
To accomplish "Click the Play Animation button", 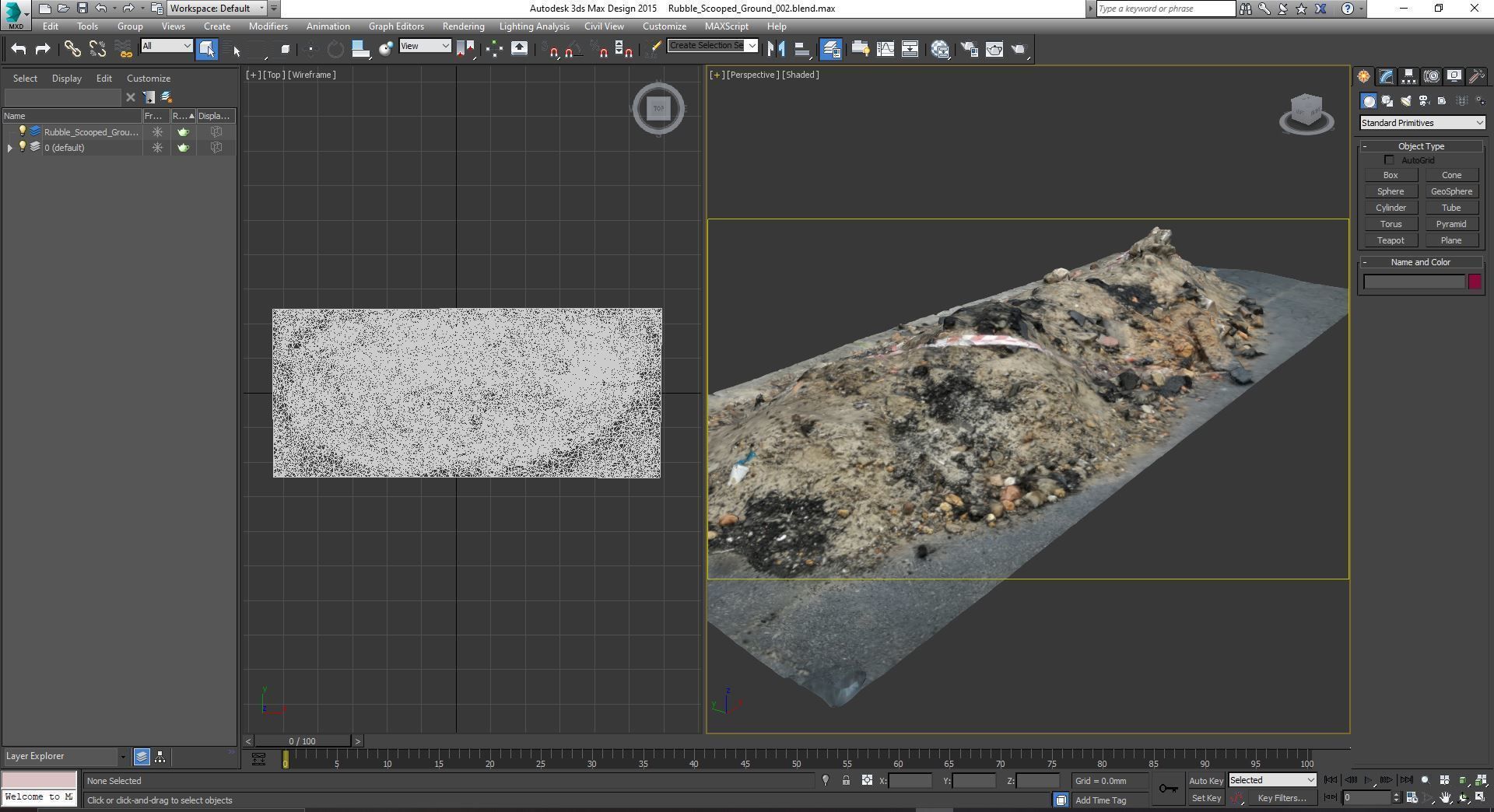I will [1369, 780].
